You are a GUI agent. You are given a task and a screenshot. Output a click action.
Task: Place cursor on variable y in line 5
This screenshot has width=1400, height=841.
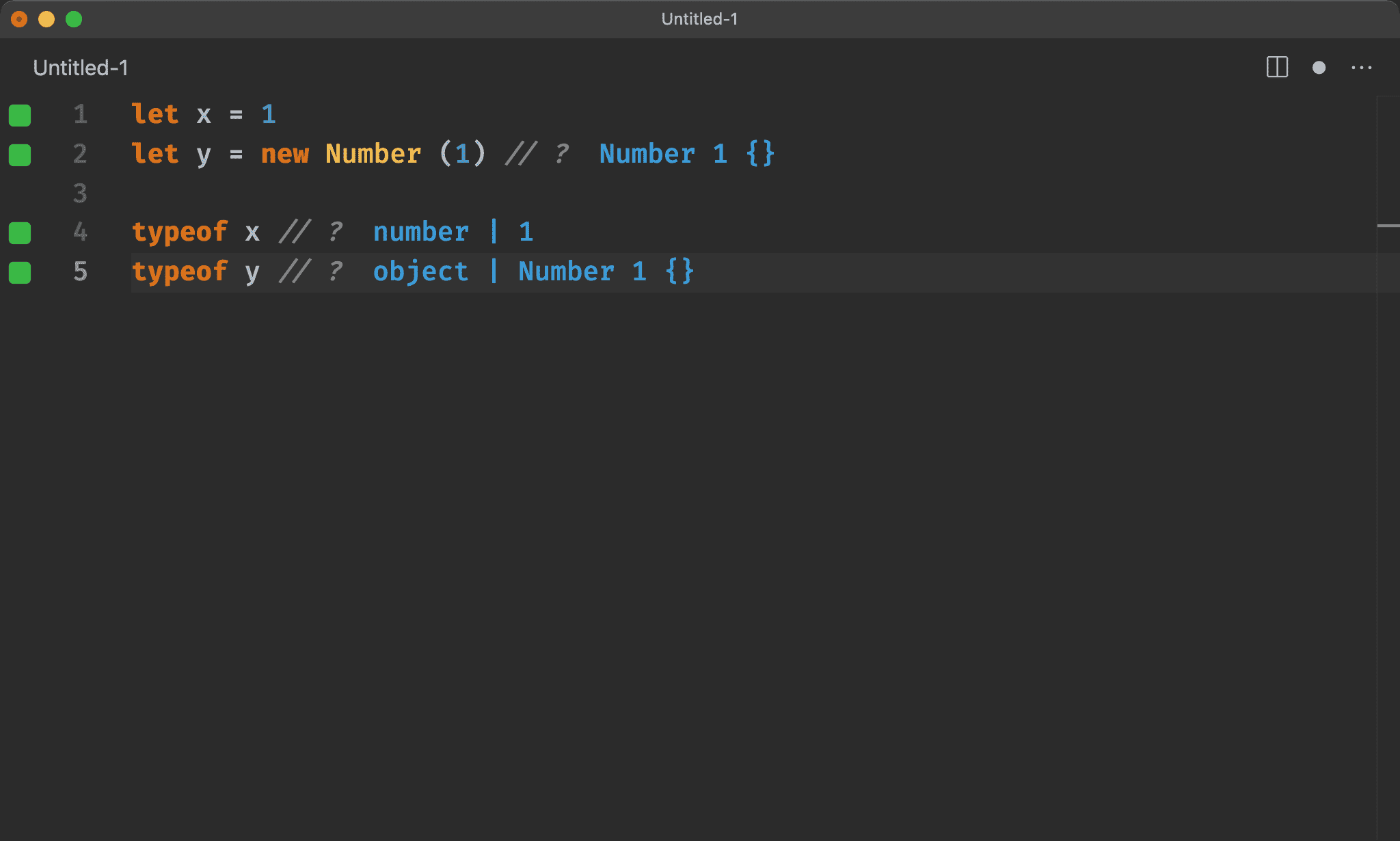click(252, 272)
